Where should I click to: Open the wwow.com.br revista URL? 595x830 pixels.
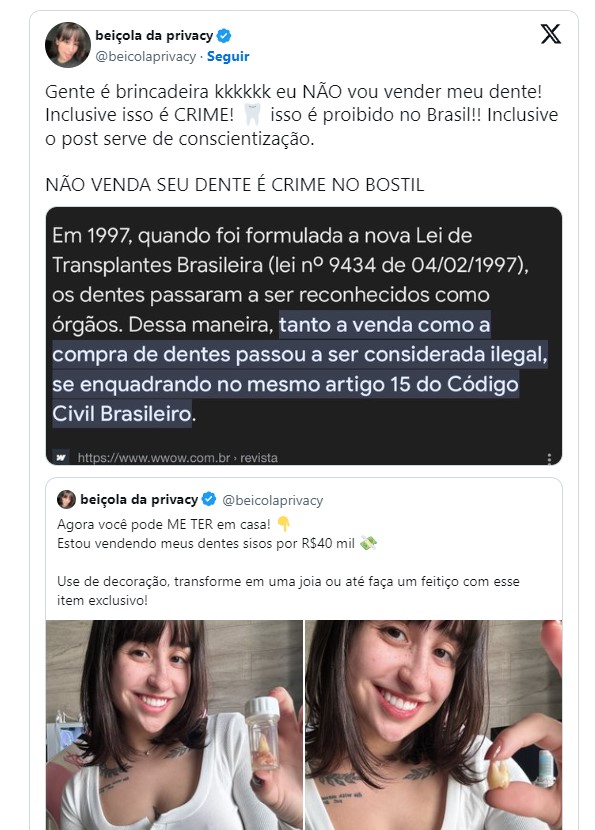tap(177, 458)
